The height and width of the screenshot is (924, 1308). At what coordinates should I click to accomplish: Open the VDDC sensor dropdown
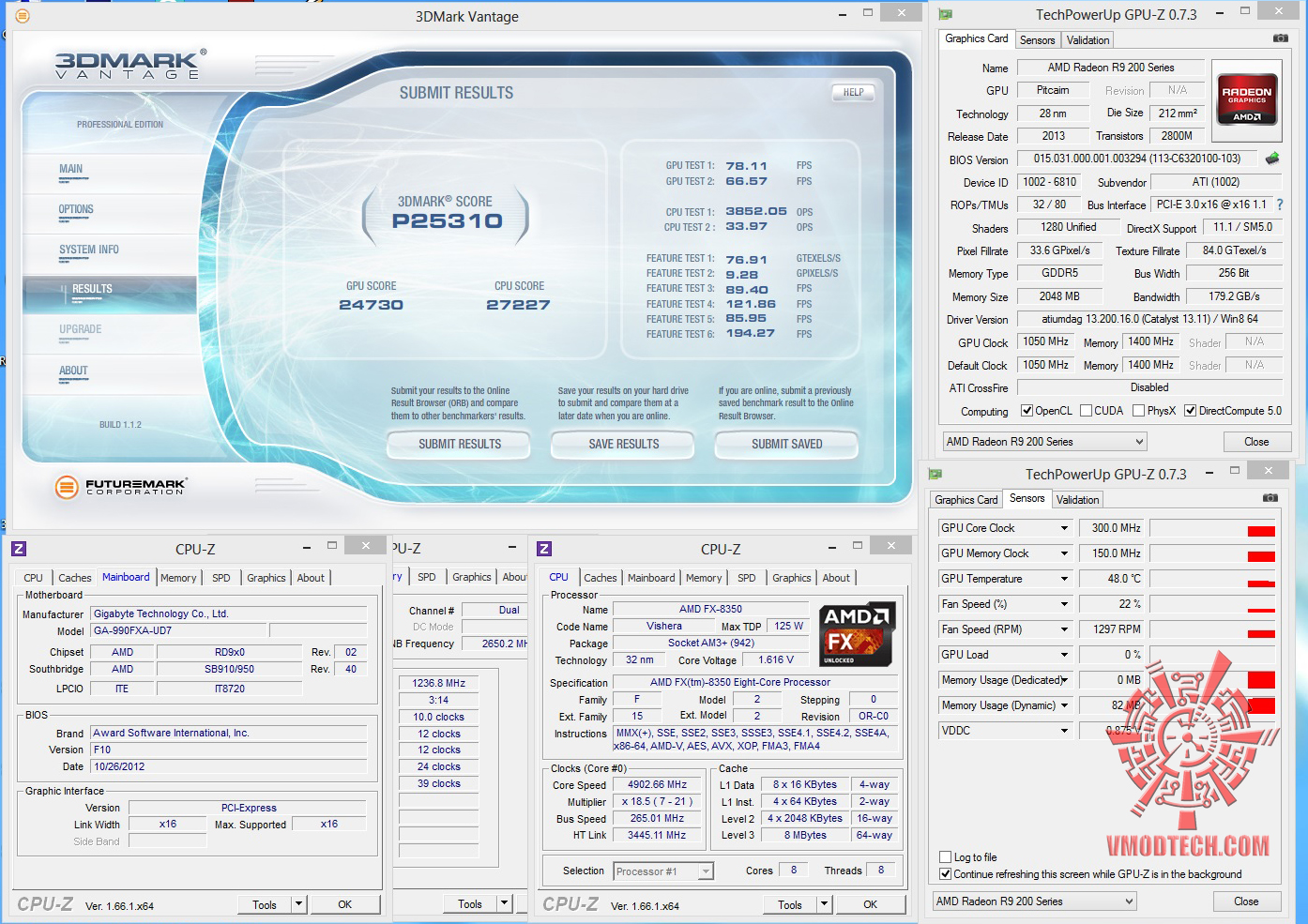pos(1064,731)
